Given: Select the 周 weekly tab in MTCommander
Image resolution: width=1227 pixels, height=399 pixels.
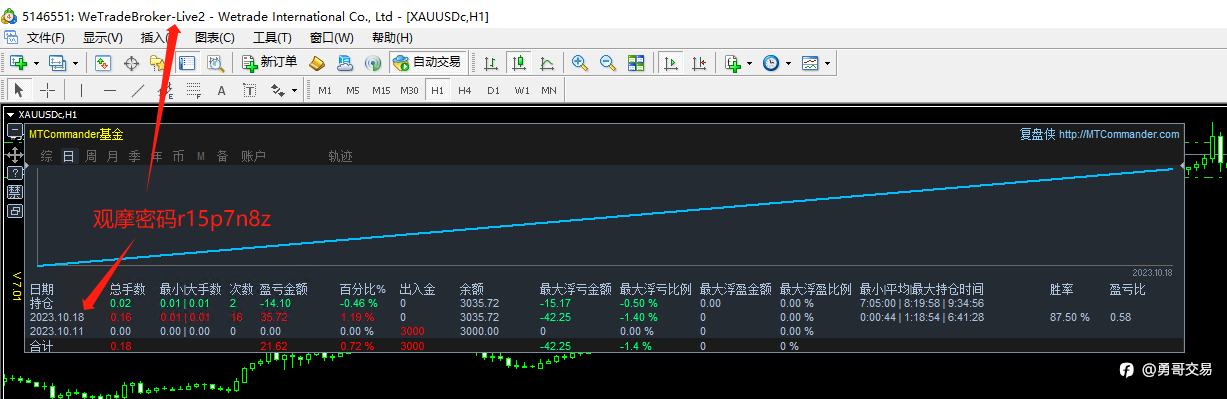Looking at the screenshot, I should click(x=91, y=156).
